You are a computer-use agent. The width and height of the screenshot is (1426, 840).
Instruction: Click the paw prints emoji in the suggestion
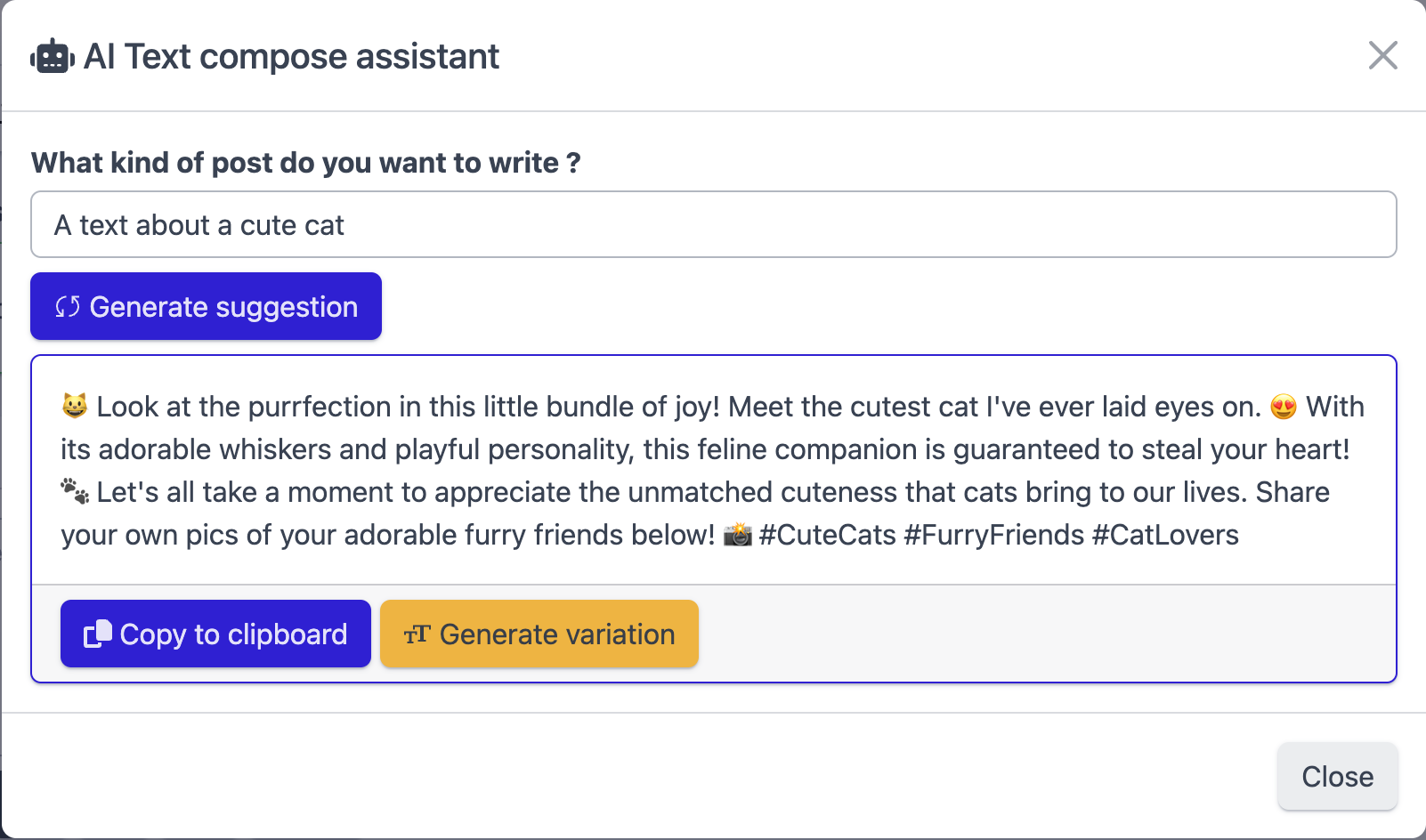(75, 491)
